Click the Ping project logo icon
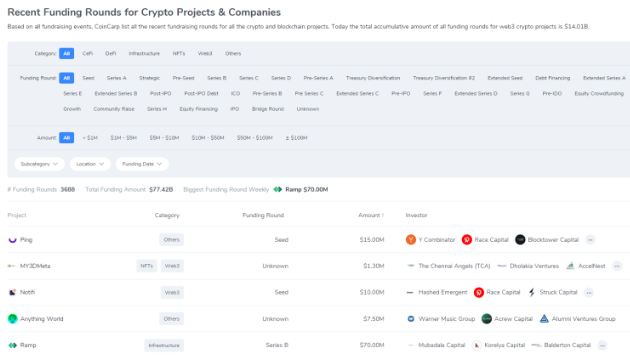Viewport: 630px width, 360px height. click(x=12, y=240)
